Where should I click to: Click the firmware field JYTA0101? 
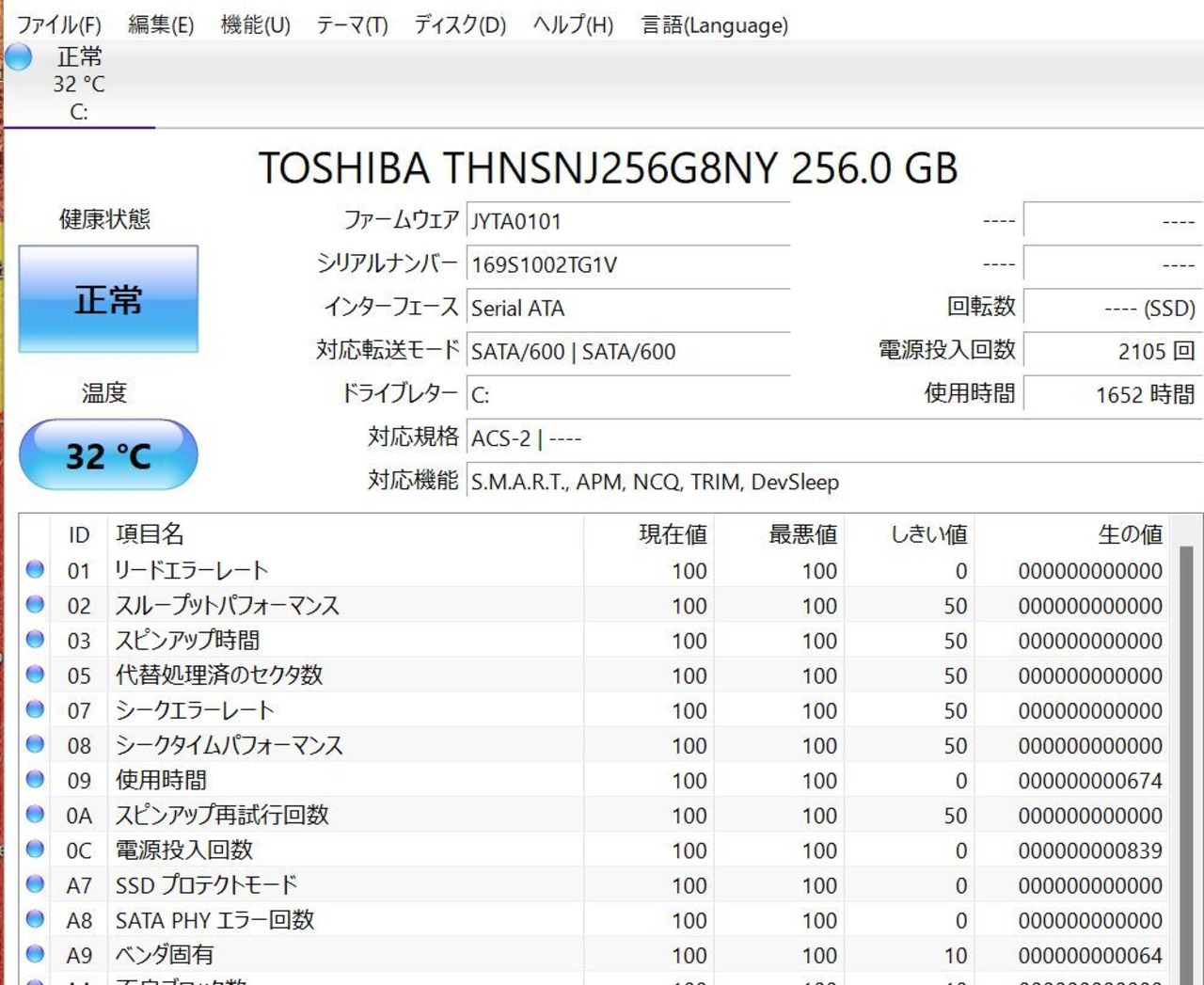tap(627, 222)
